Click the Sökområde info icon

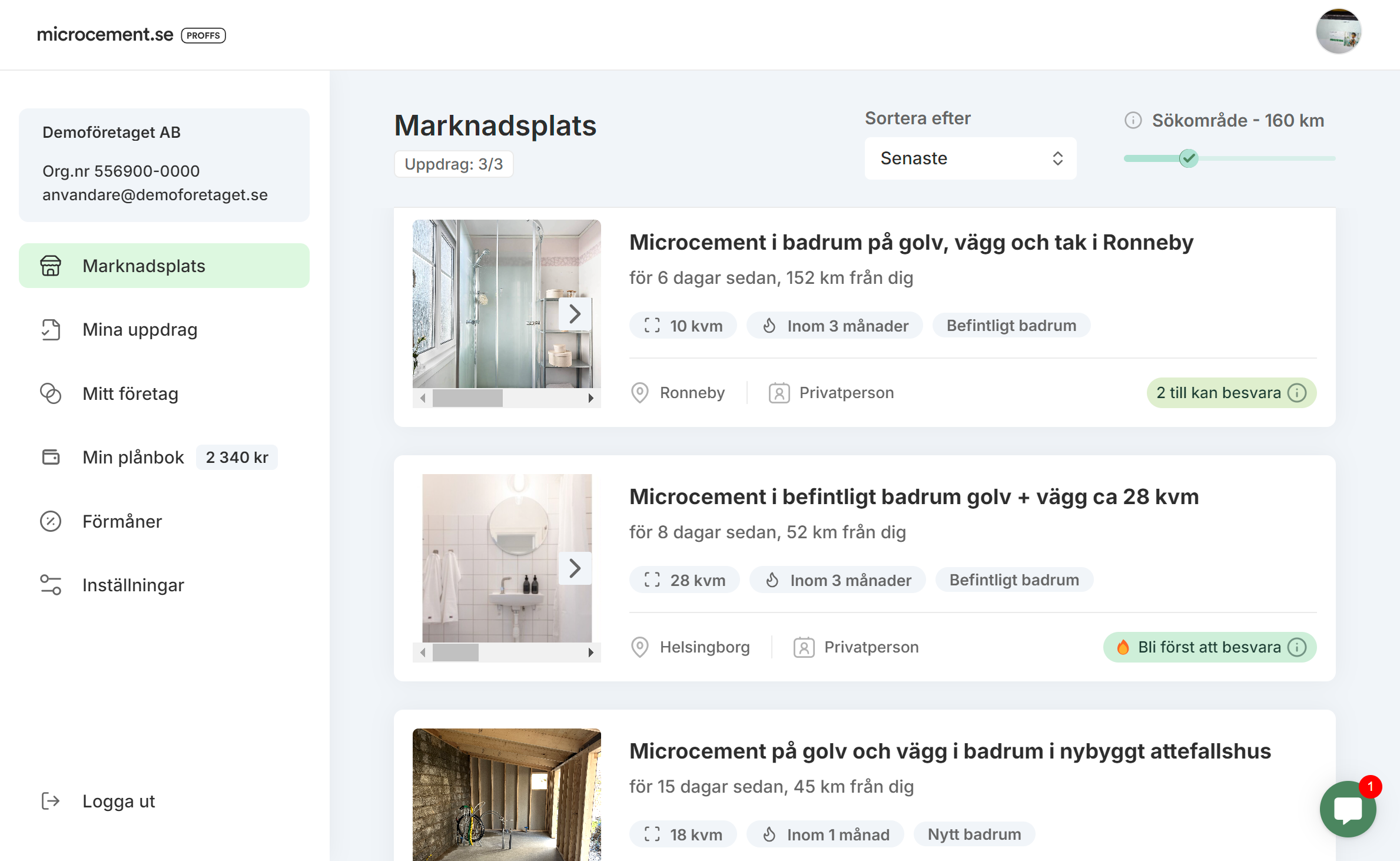point(1133,121)
